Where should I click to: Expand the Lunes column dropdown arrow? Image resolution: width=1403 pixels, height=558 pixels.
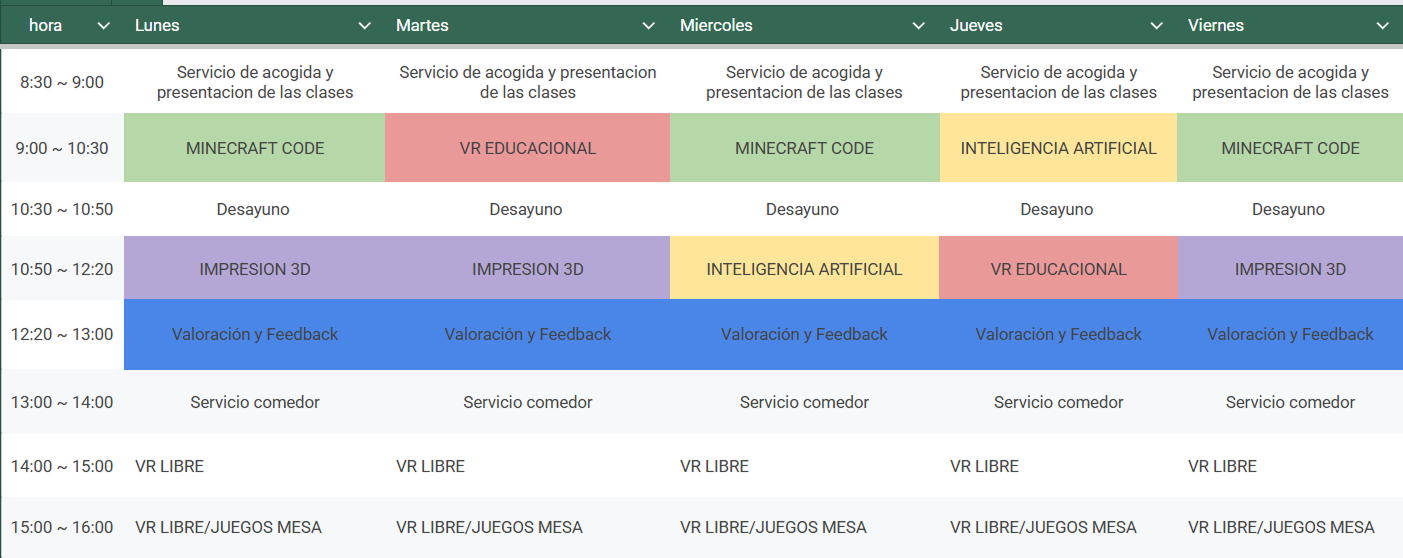pos(364,26)
